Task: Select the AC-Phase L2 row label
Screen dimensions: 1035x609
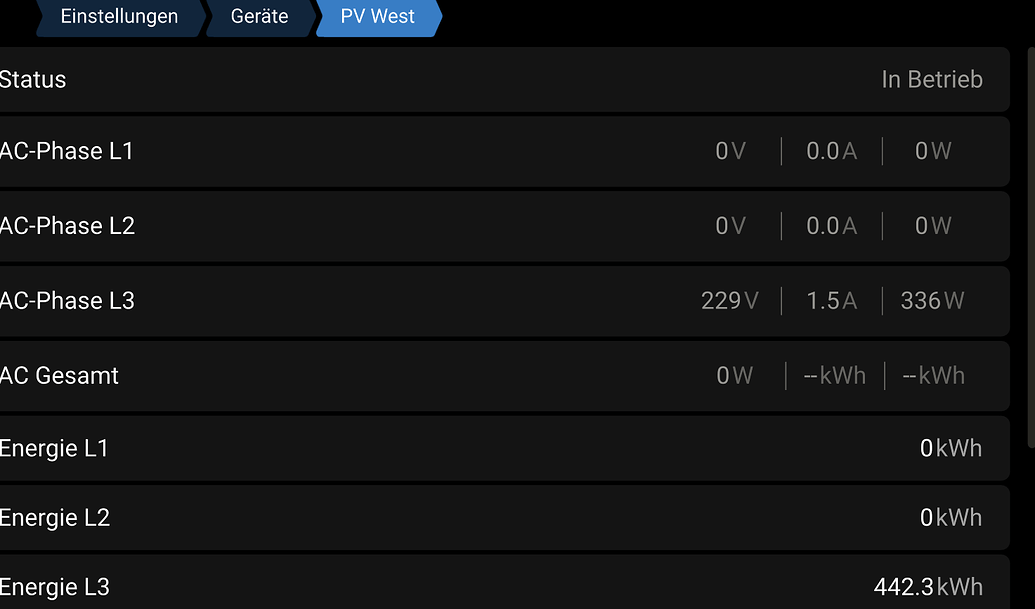Action: pyautogui.click(x=67, y=226)
